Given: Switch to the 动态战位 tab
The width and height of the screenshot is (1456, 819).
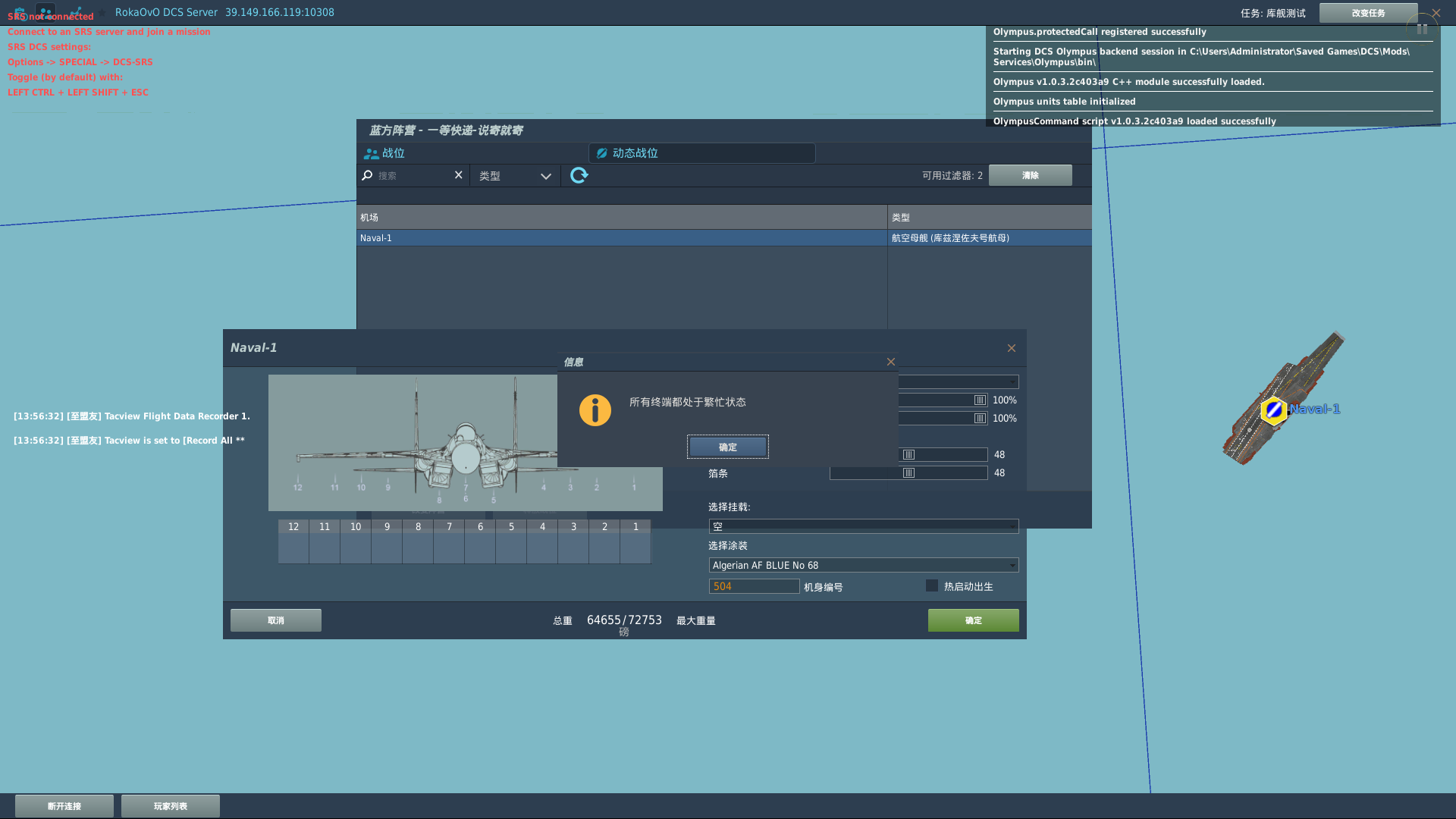Looking at the screenshot, I should click(x=702, y=153).
